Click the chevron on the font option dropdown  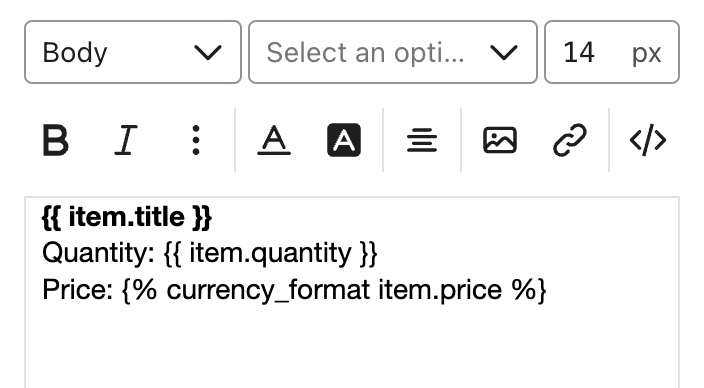pos(504,53)
